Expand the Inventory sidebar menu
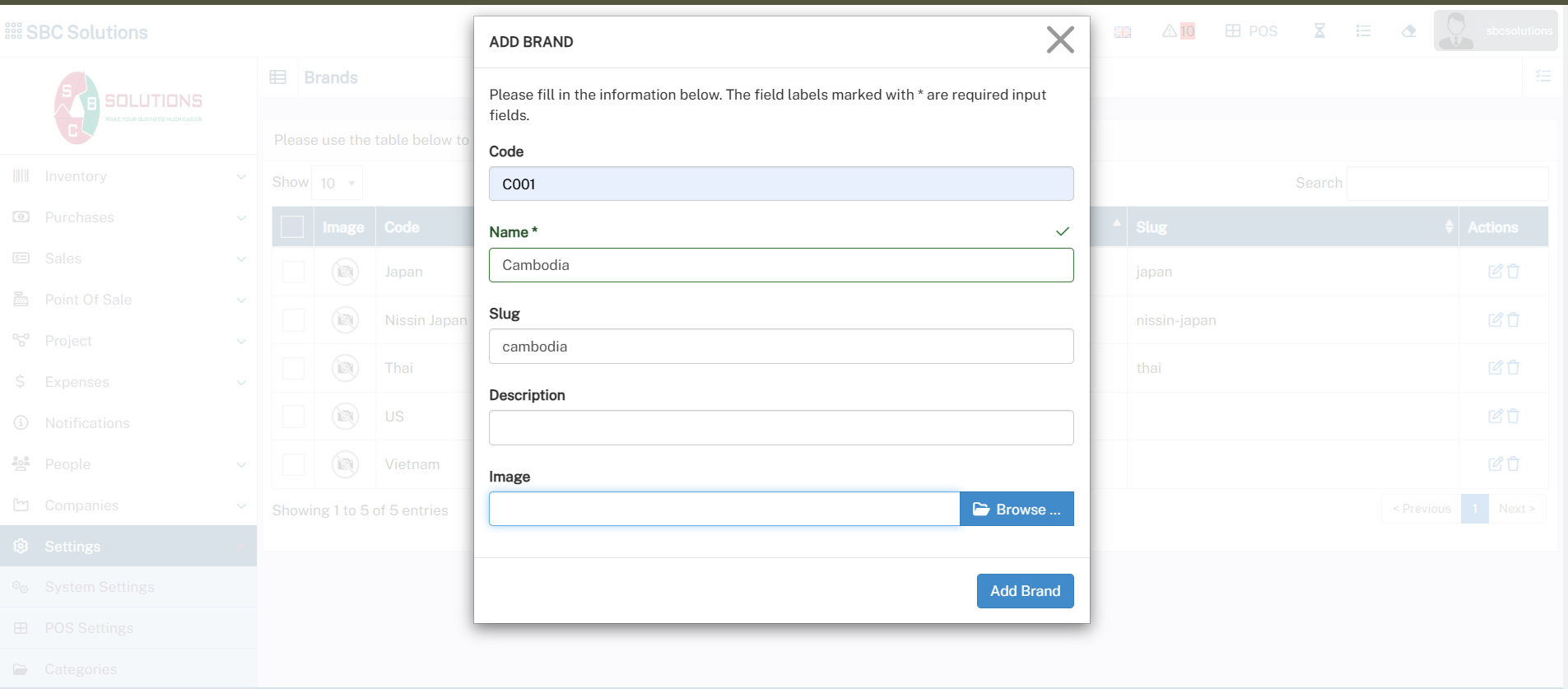The height and width of the screenshot is (689, 1568). 128,176
